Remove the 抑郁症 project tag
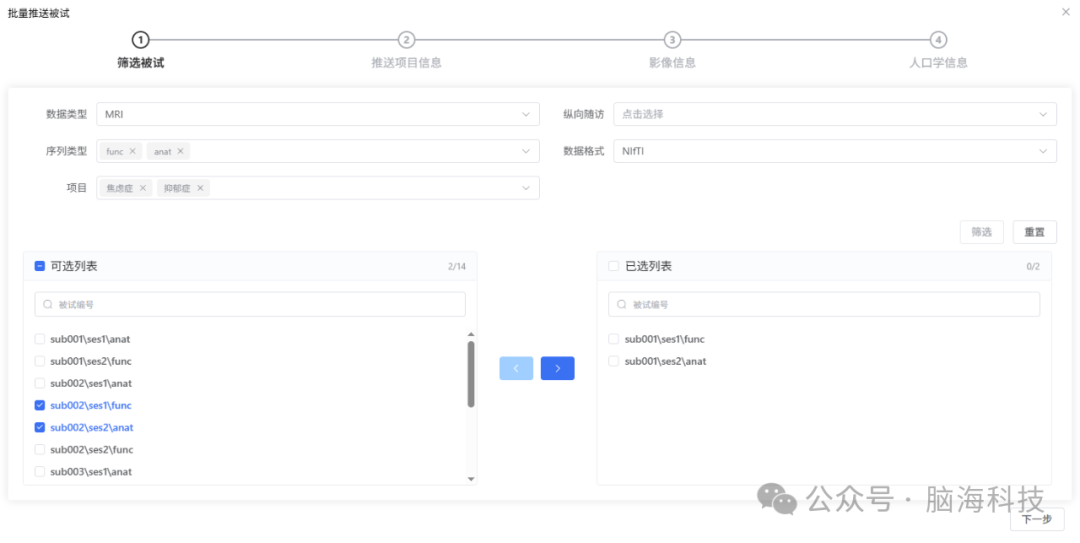 pos(200,188)
